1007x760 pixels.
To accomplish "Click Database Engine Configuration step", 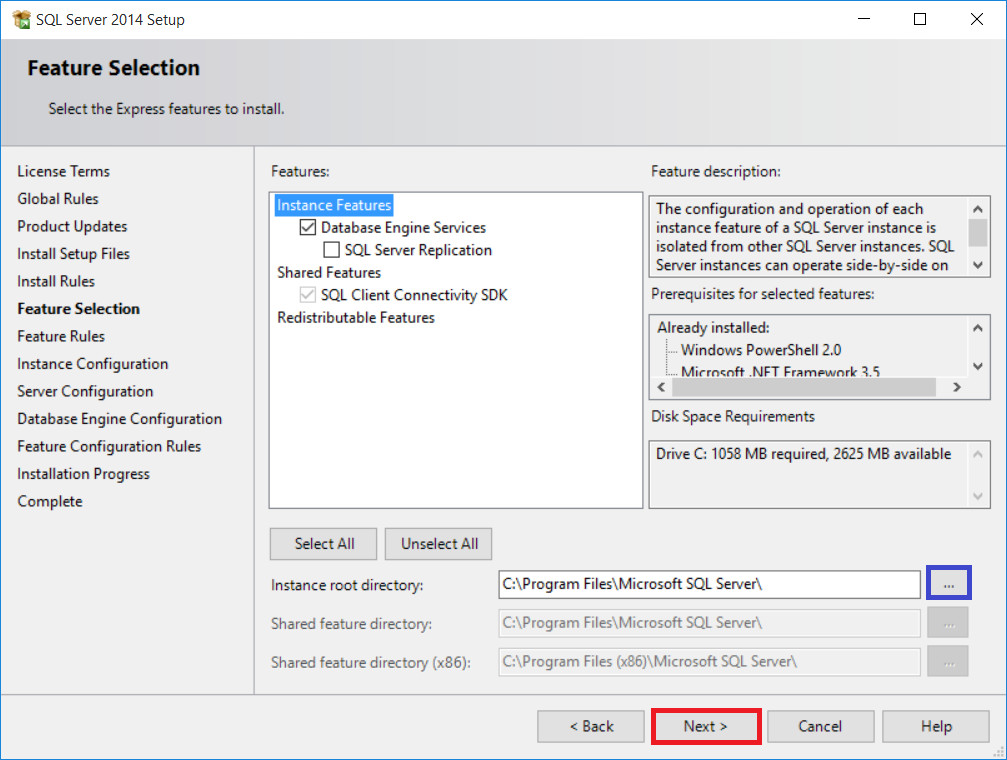I will pyautogui.click(x=119, y=419).
